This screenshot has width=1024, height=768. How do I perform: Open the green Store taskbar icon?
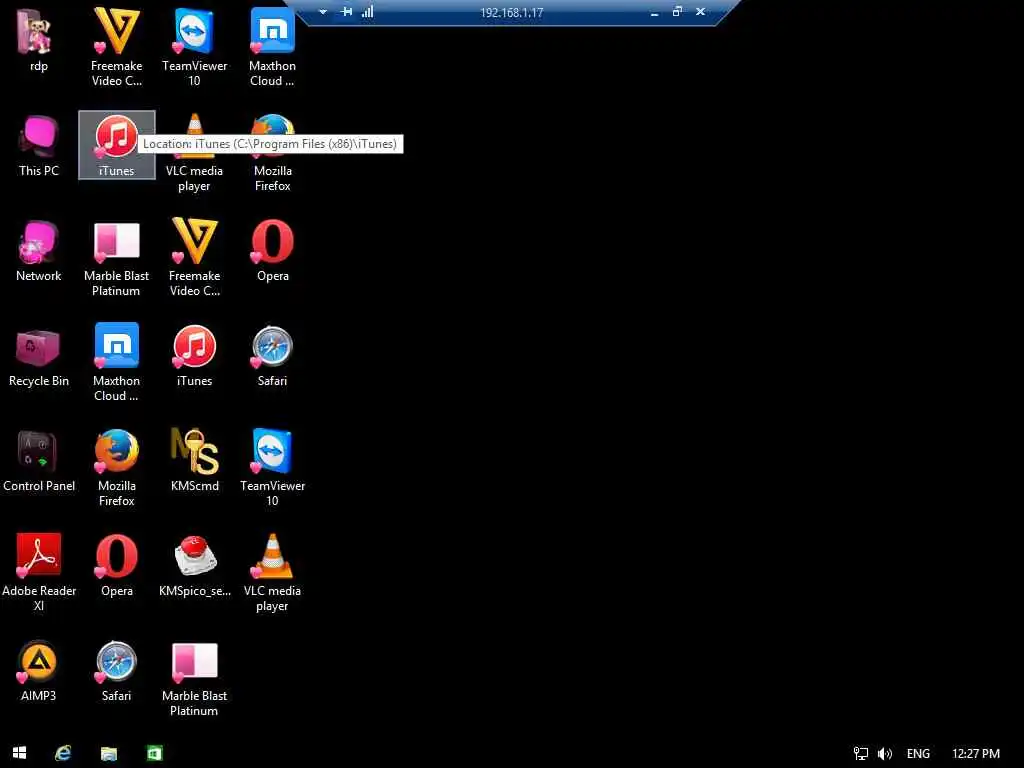coord(154,753)
